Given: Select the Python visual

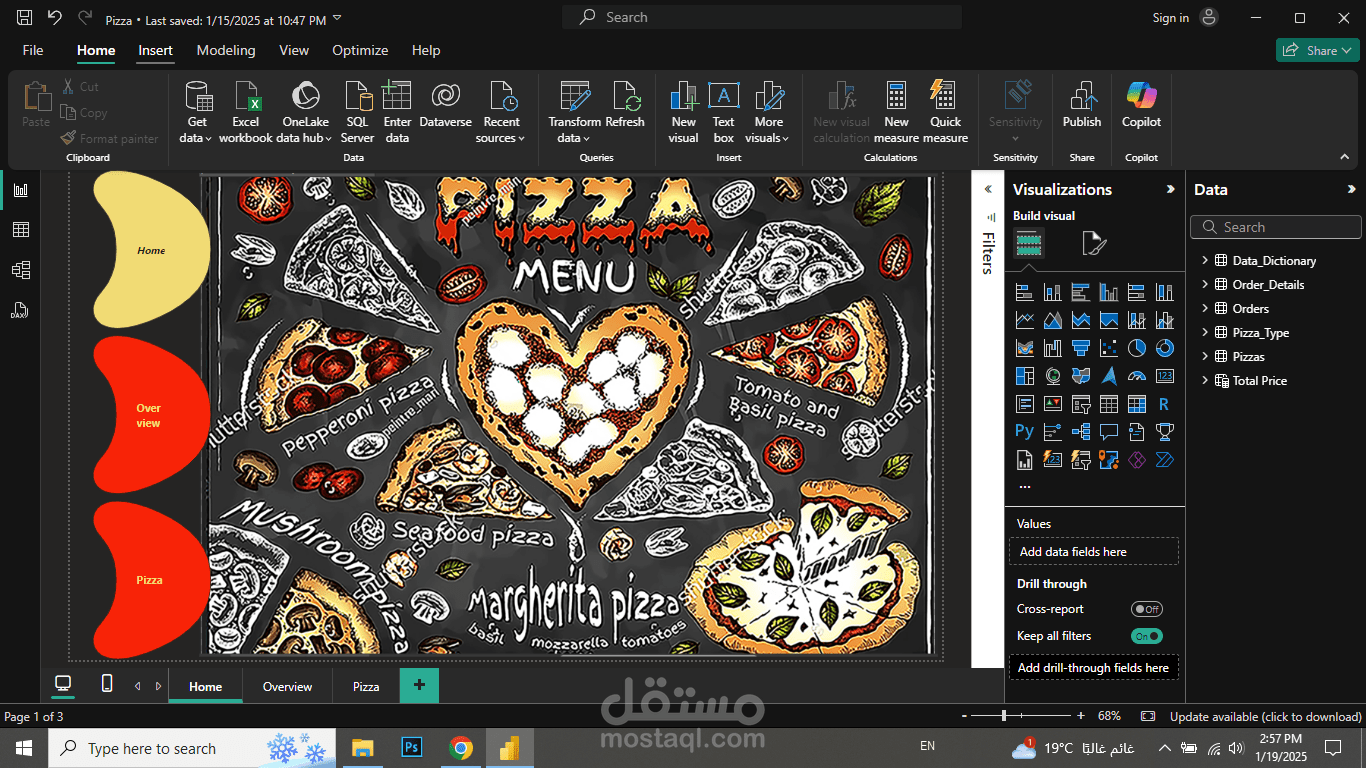Looking at the screenshot, I should tap(1024, 432).
